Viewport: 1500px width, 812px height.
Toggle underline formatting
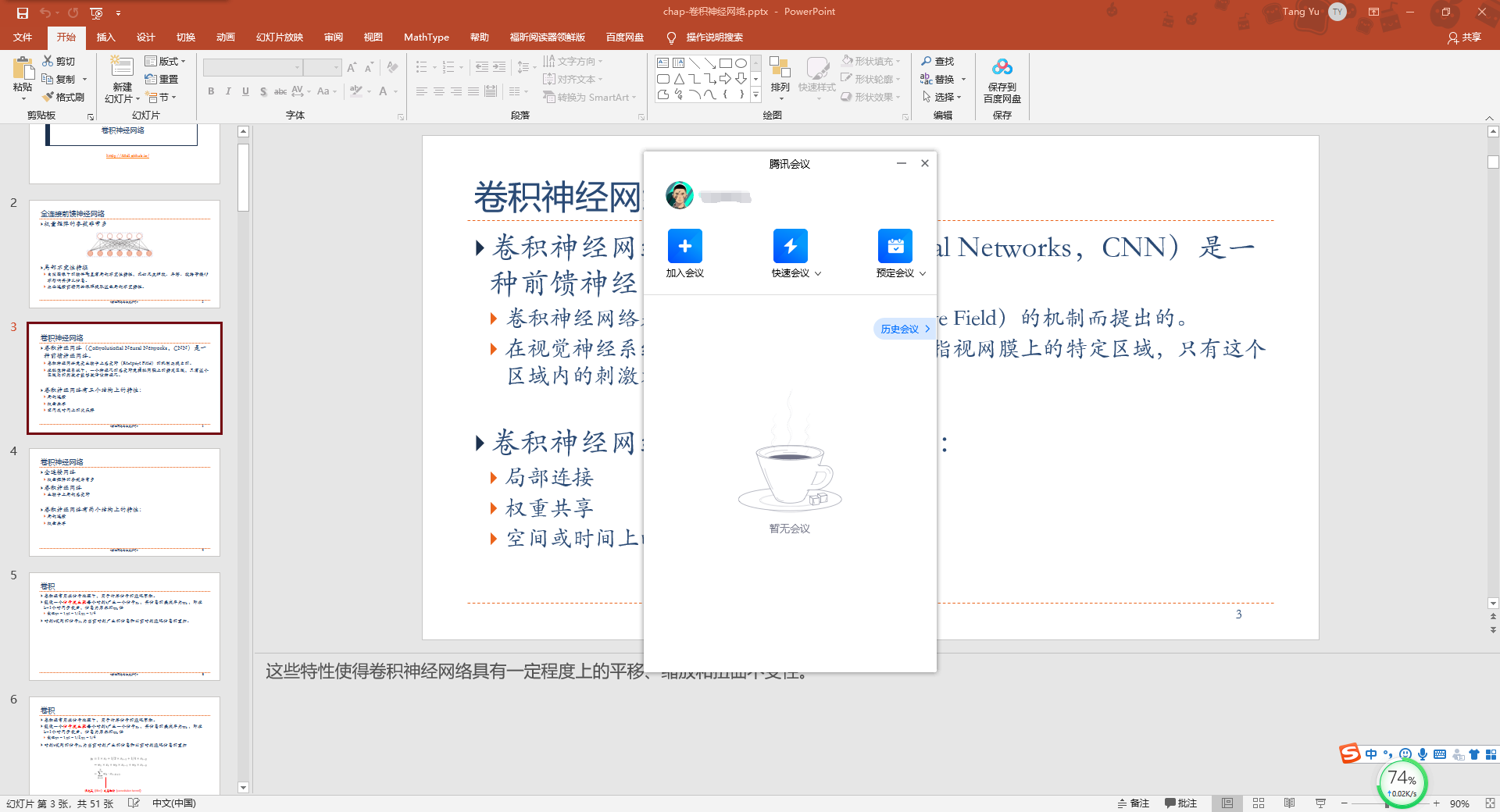(245, 91)
